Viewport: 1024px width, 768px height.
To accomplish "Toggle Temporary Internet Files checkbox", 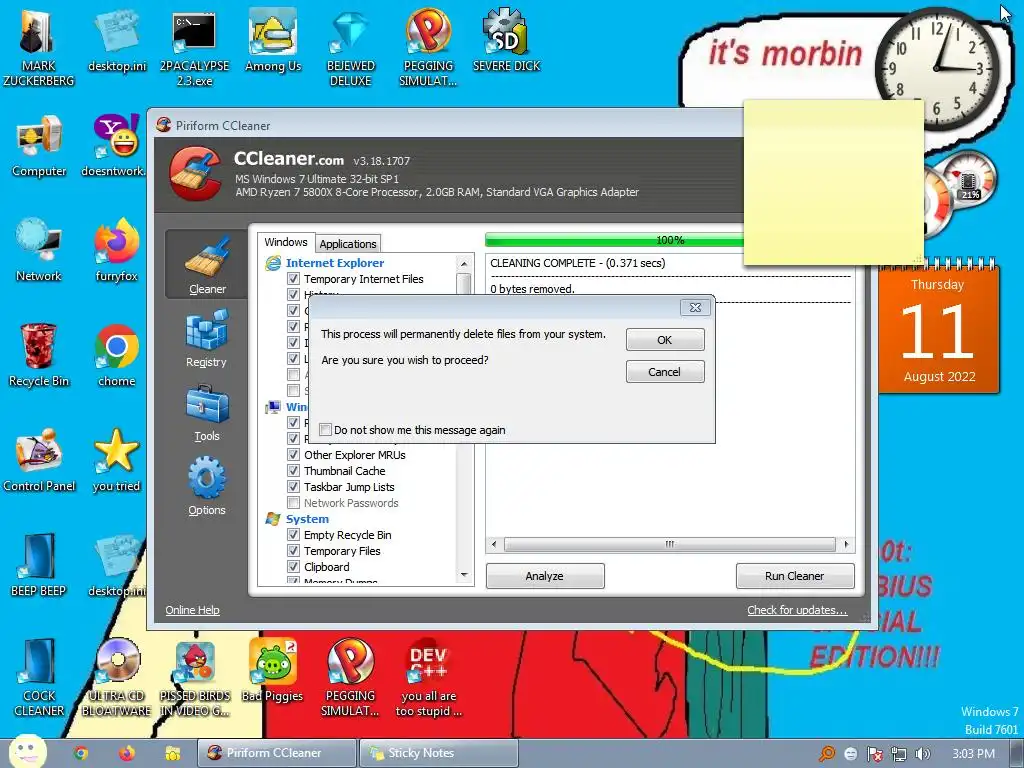I will (x=294, y=279).
